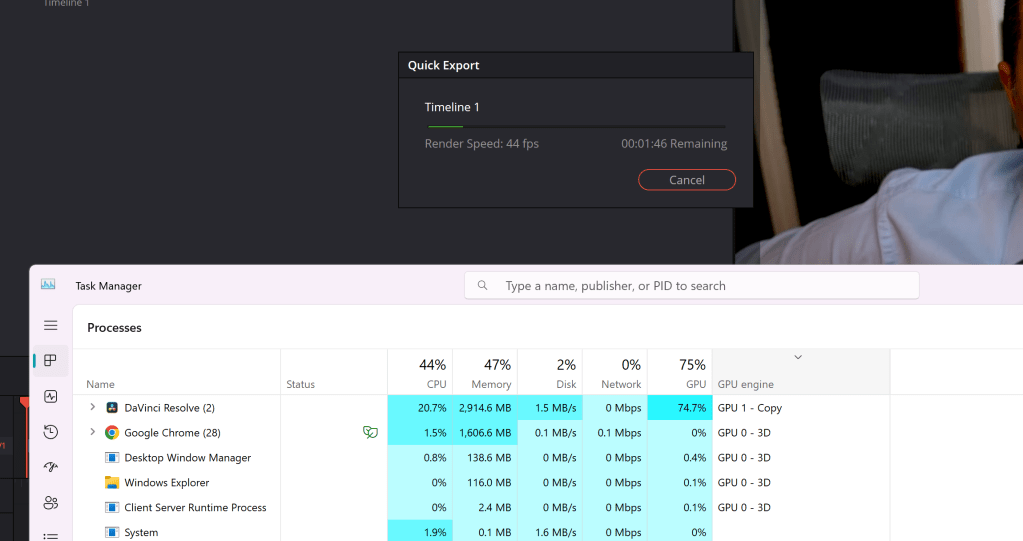
Task: Click the DaVinci Resolve app icon in process list
Action: pyautogui.click(x=112, y=408)
